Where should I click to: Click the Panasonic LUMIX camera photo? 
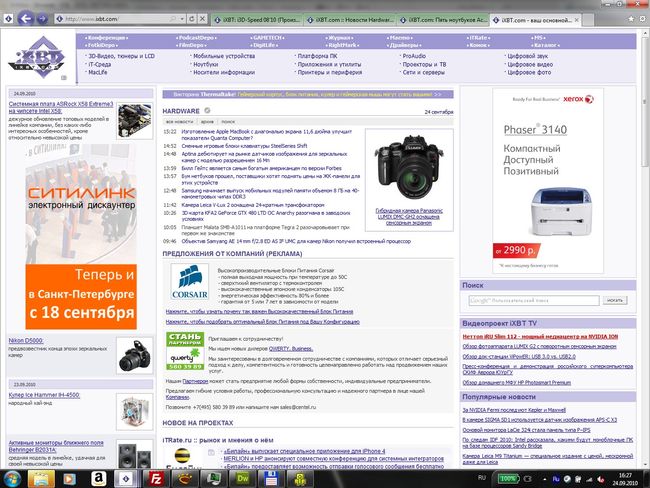pos(408,168)
